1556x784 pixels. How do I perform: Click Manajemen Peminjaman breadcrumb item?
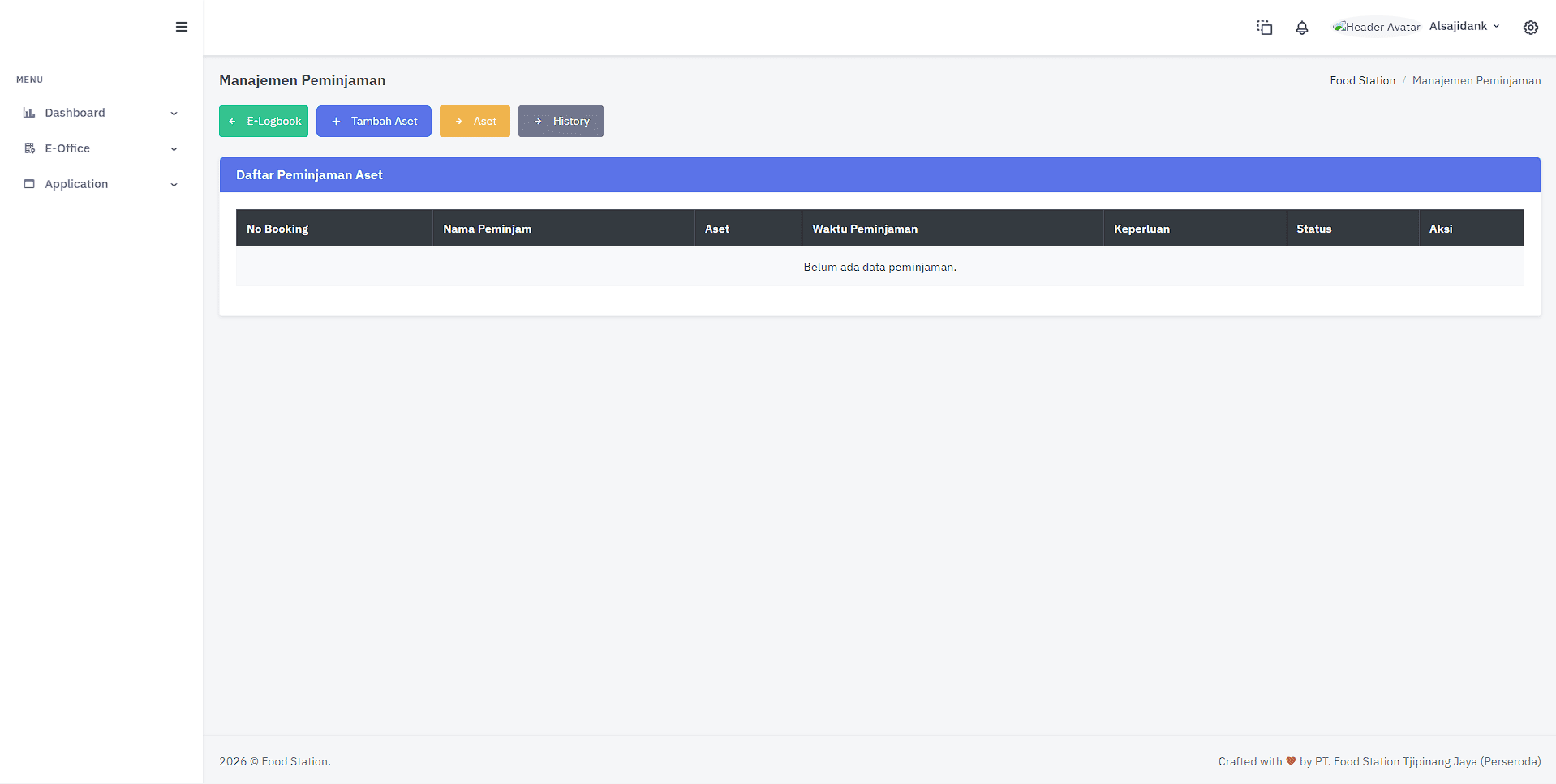(1476, 80)
